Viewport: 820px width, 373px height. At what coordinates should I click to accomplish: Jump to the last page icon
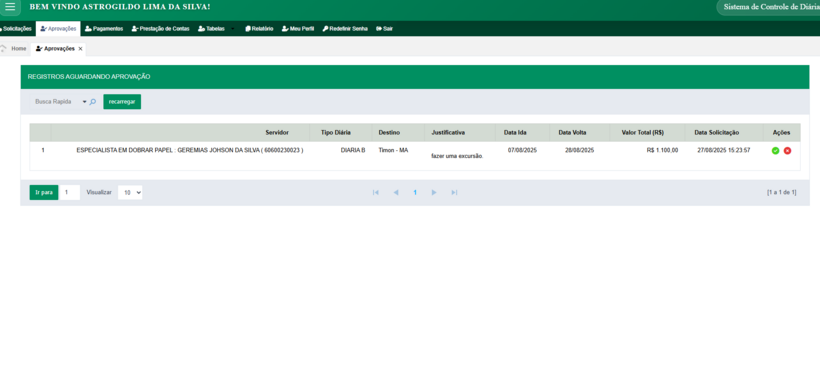click(454, 193)
